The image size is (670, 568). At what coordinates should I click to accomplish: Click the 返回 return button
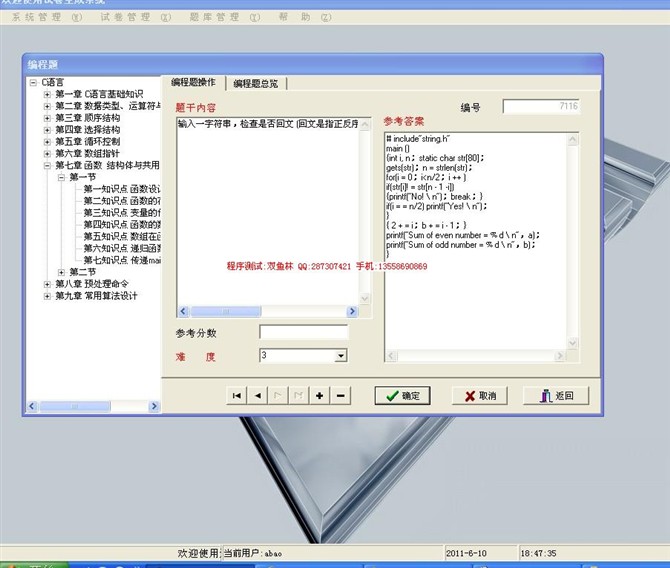tap(556, 396)
